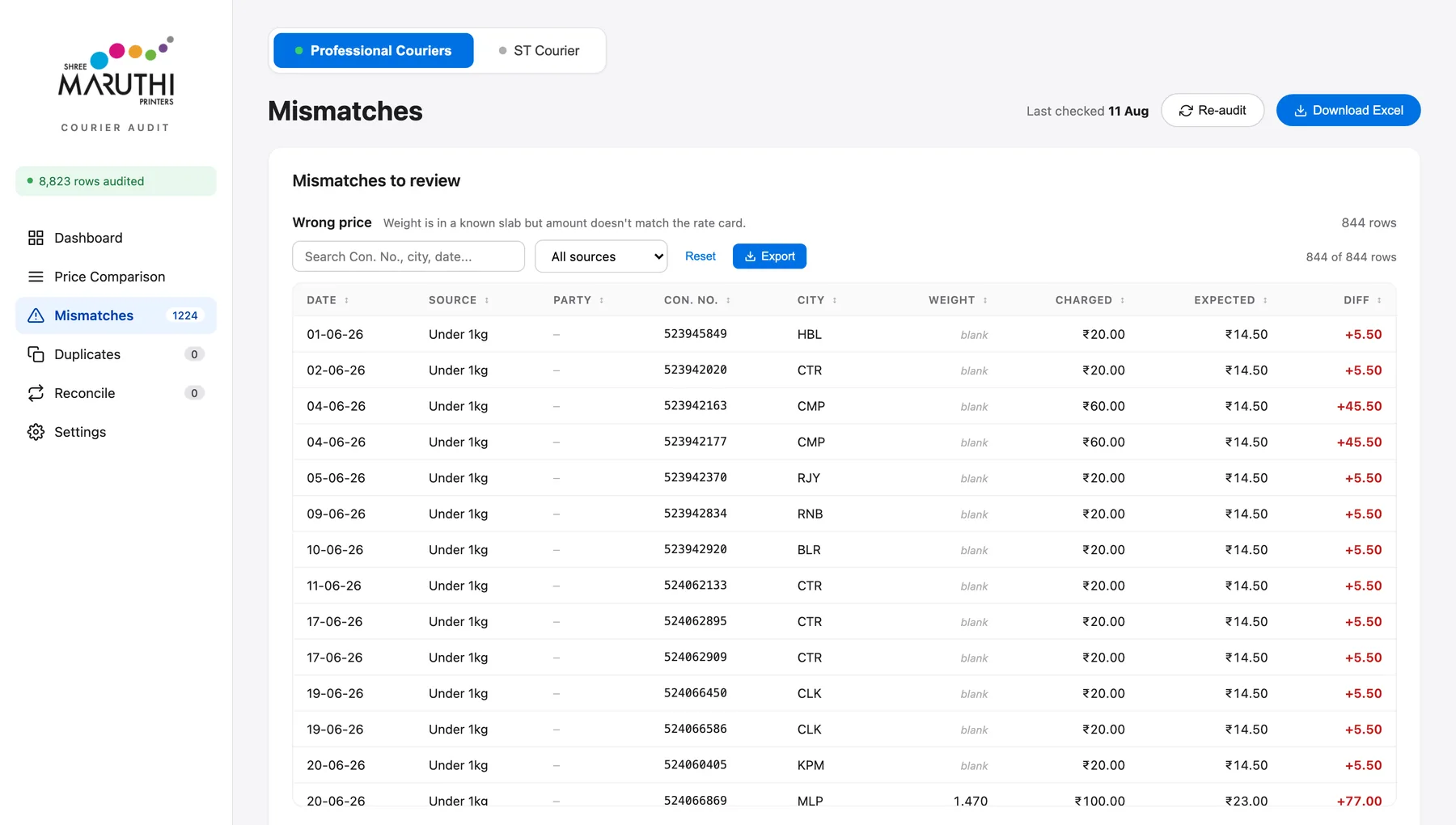Open the All sources dropdown

601,256
